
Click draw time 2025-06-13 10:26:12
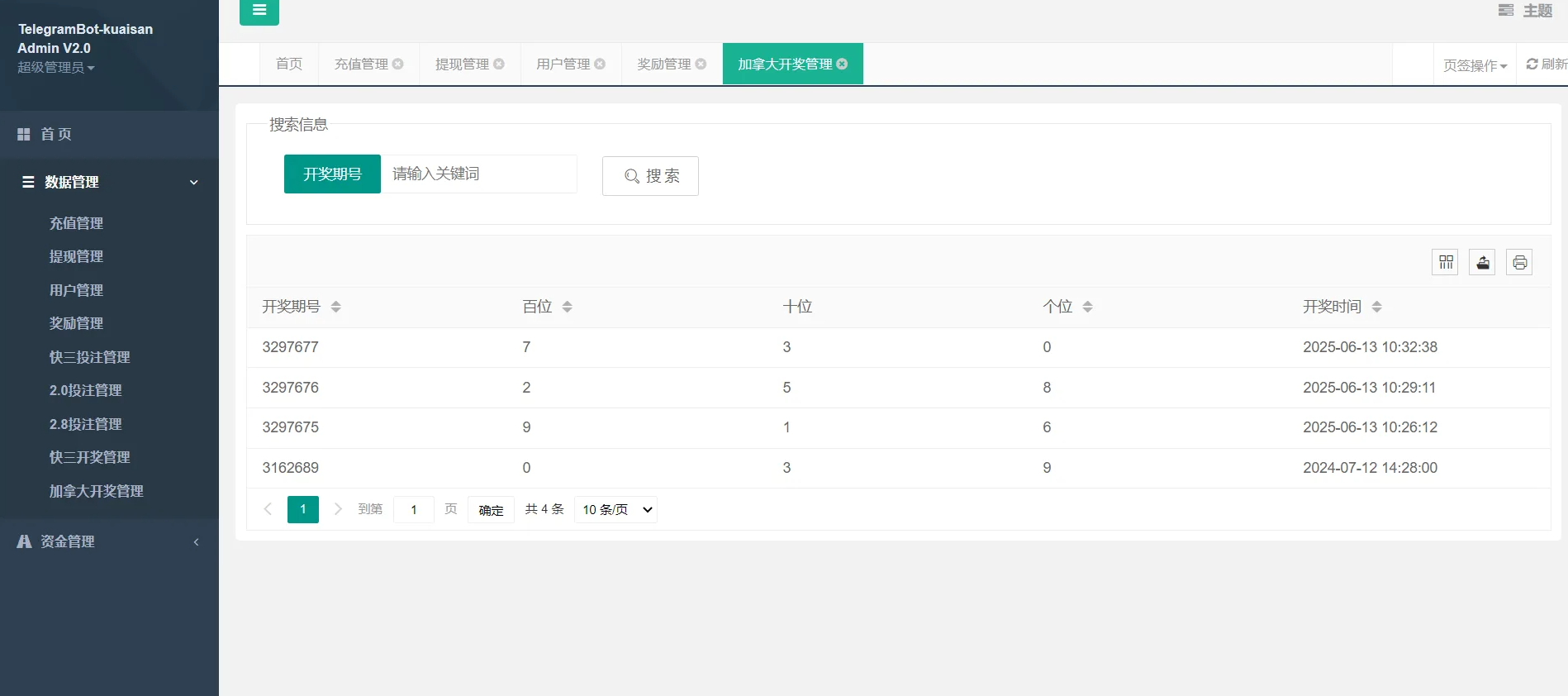pos(1370,427)
